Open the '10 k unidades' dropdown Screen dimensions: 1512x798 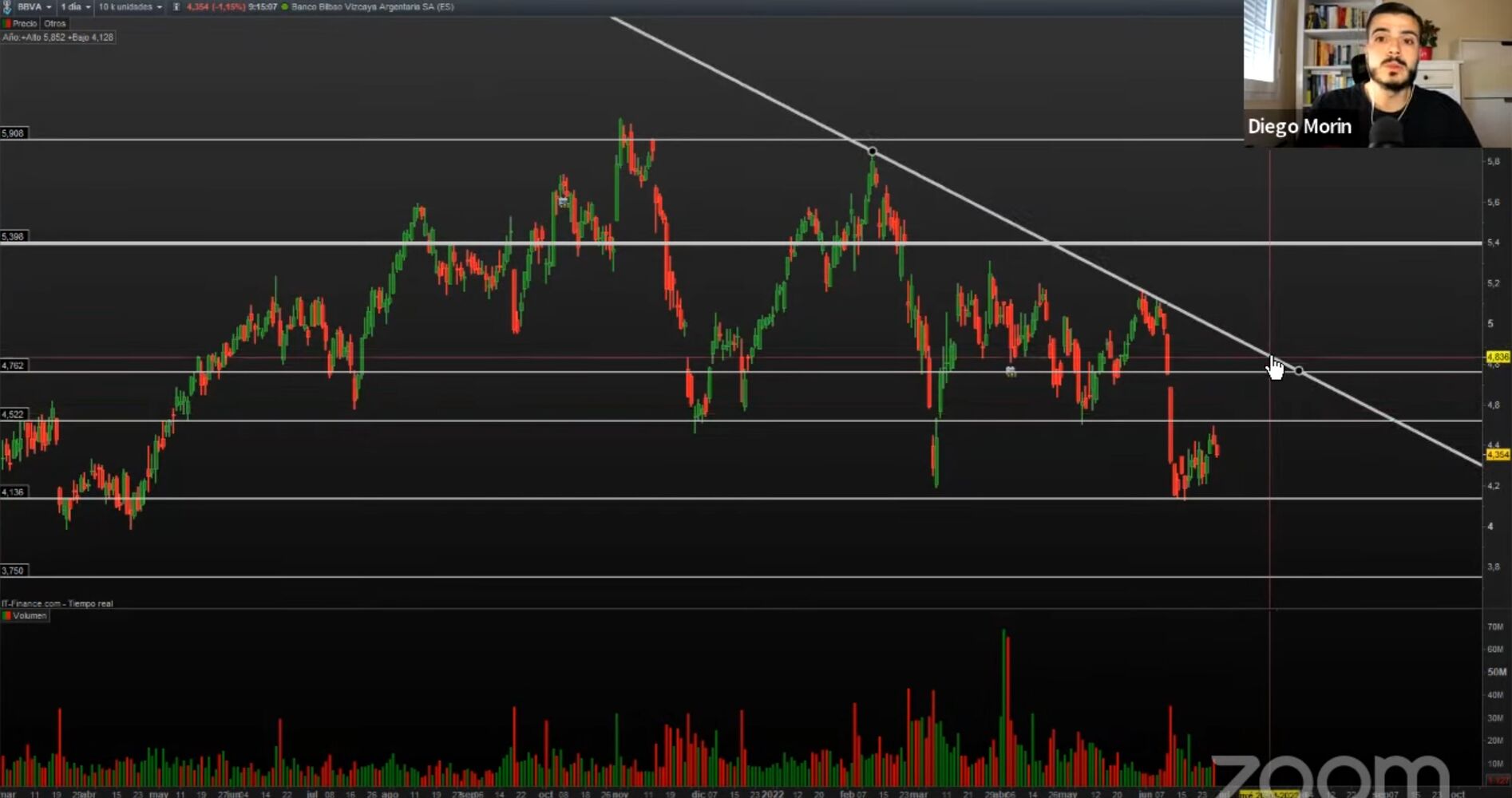pos(130,6)
